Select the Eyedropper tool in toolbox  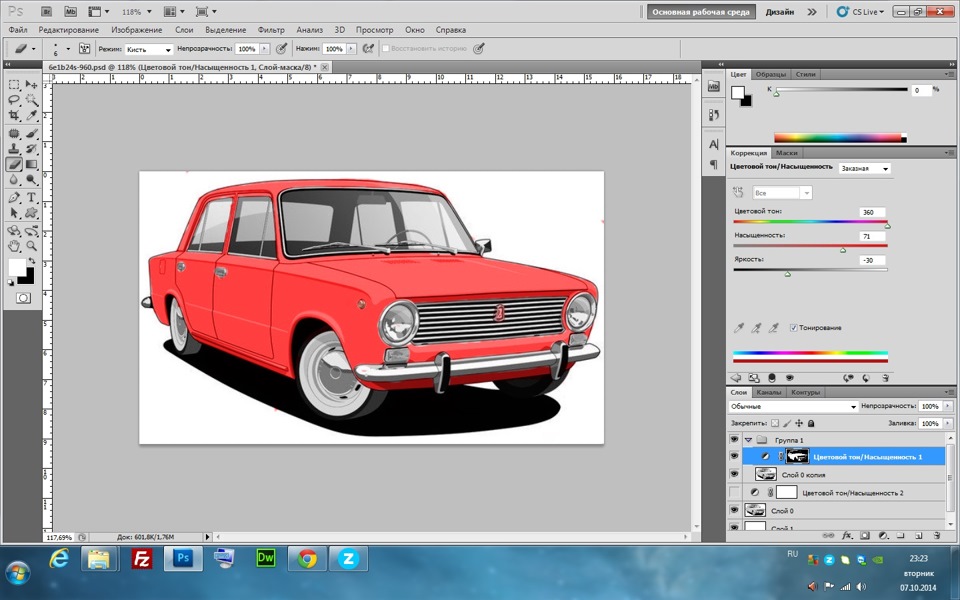coord(31,115)
